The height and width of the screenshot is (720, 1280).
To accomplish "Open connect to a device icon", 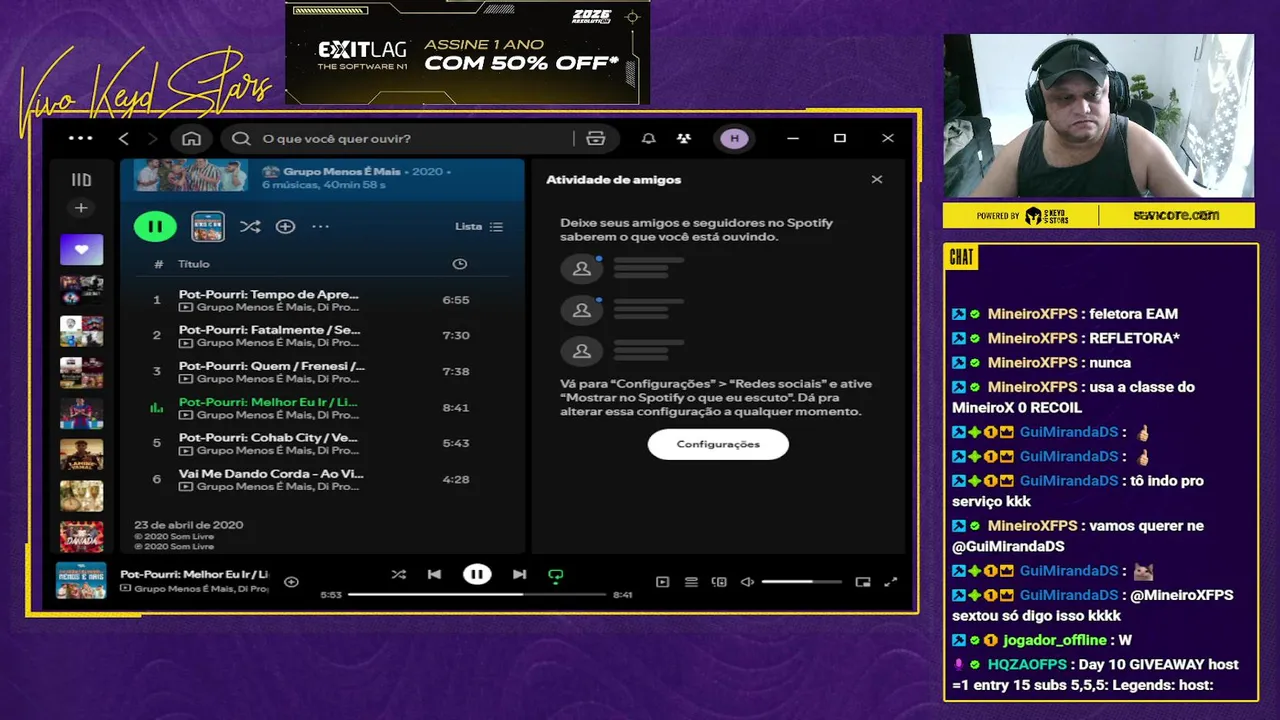I will tap(719, 582).
